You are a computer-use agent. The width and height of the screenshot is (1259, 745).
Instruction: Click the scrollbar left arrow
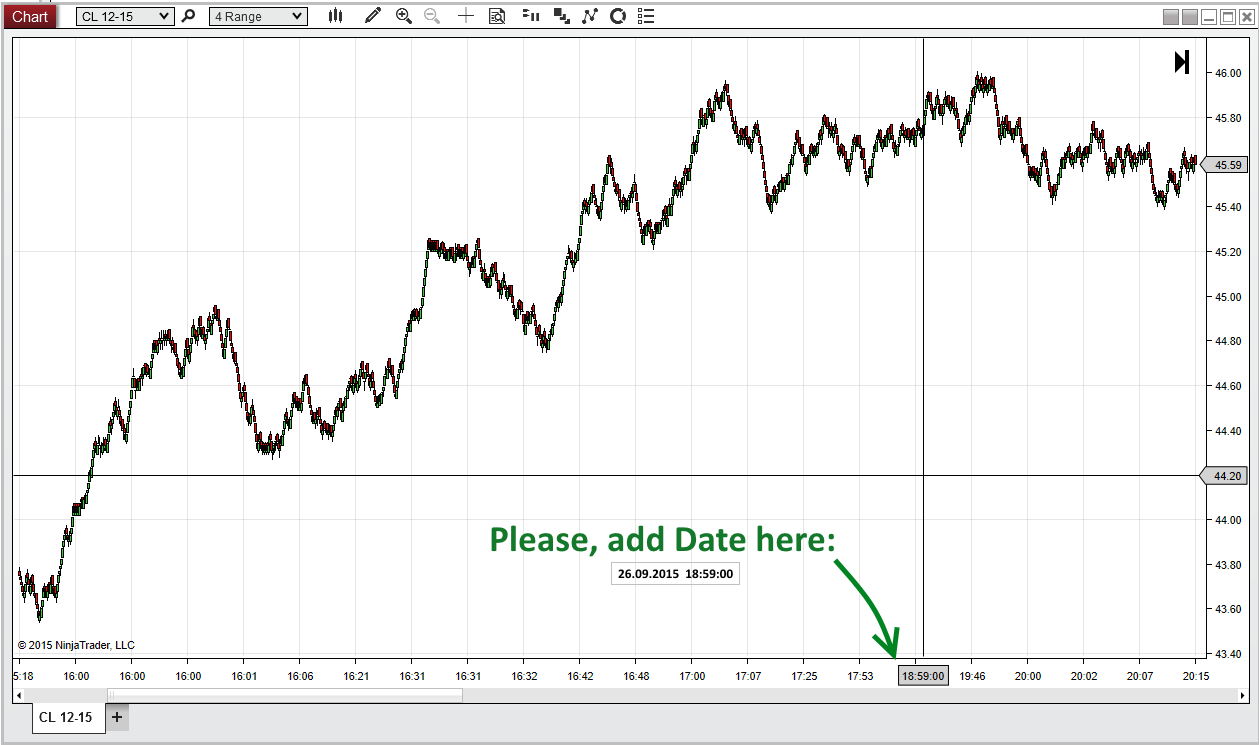18,694
